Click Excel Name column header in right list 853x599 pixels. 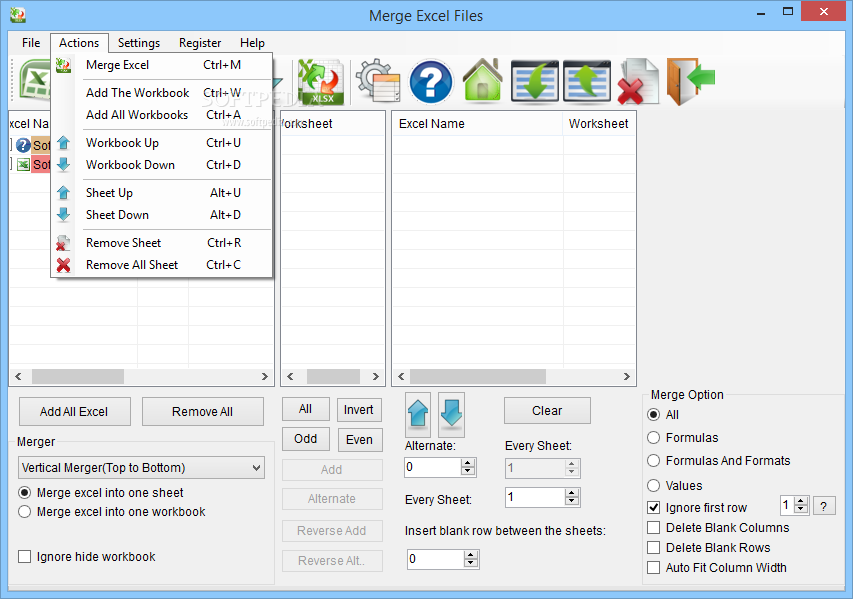click(x=478, y=123)
